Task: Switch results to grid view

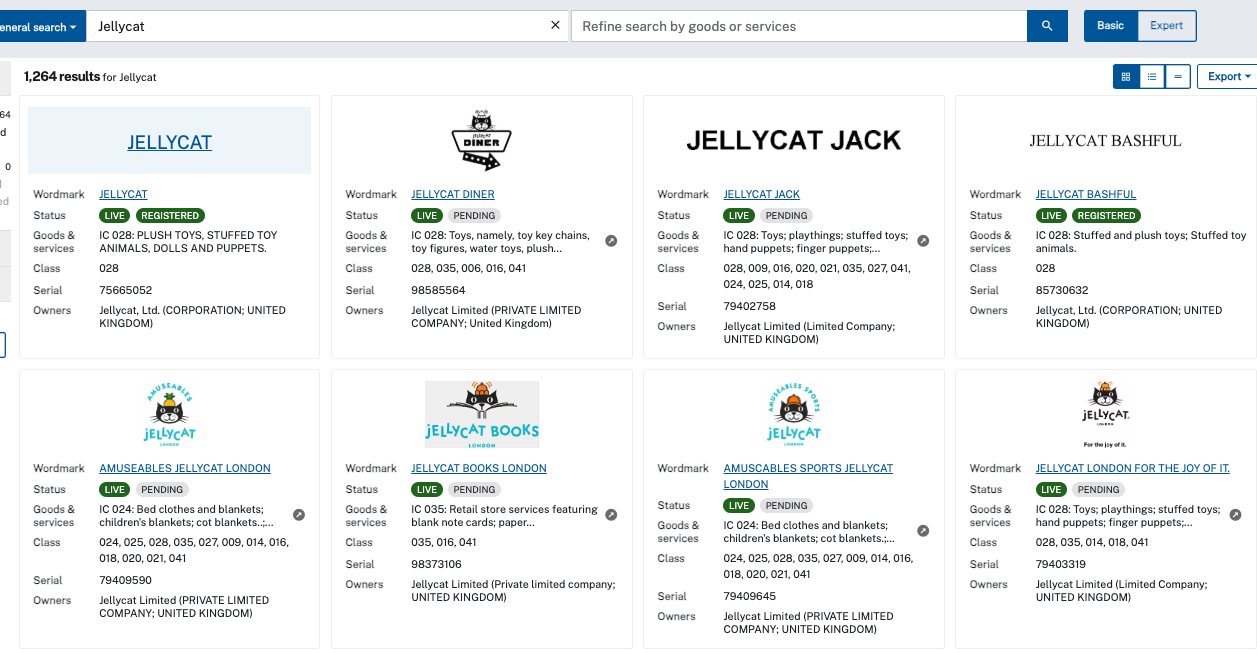Action: 1126,77
